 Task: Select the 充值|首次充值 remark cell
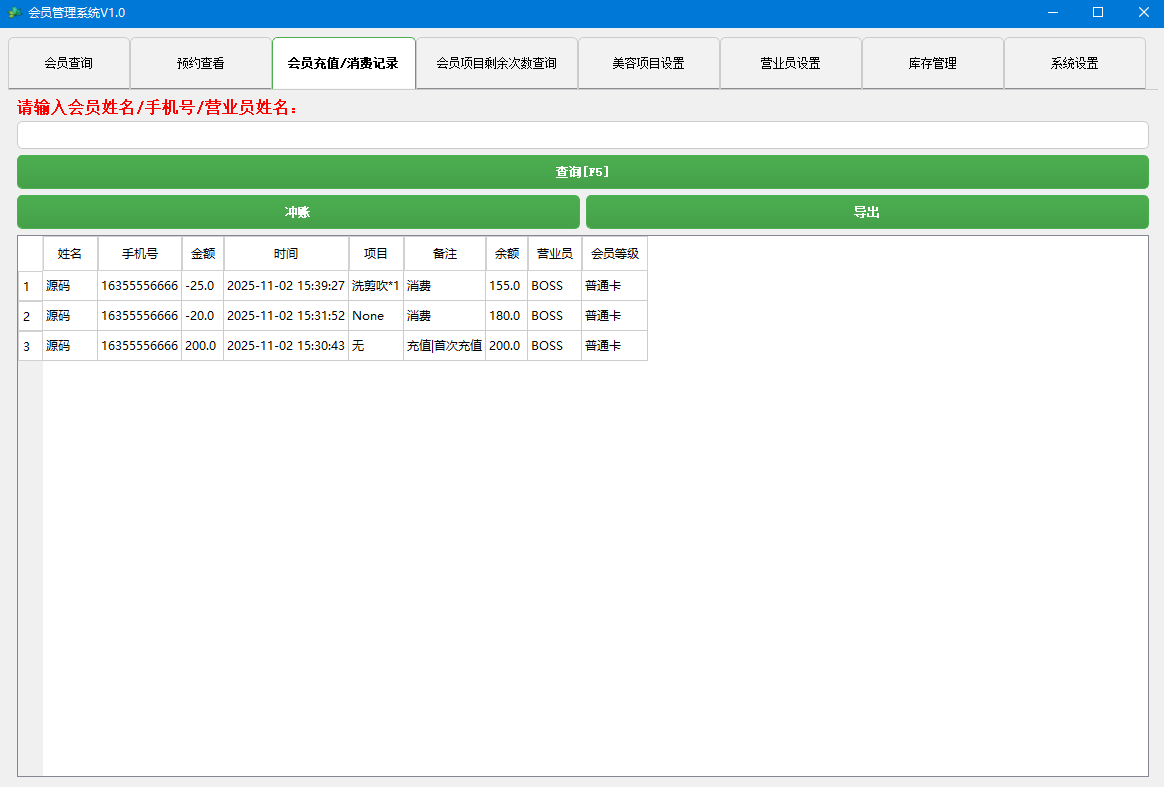pos(444,346)
